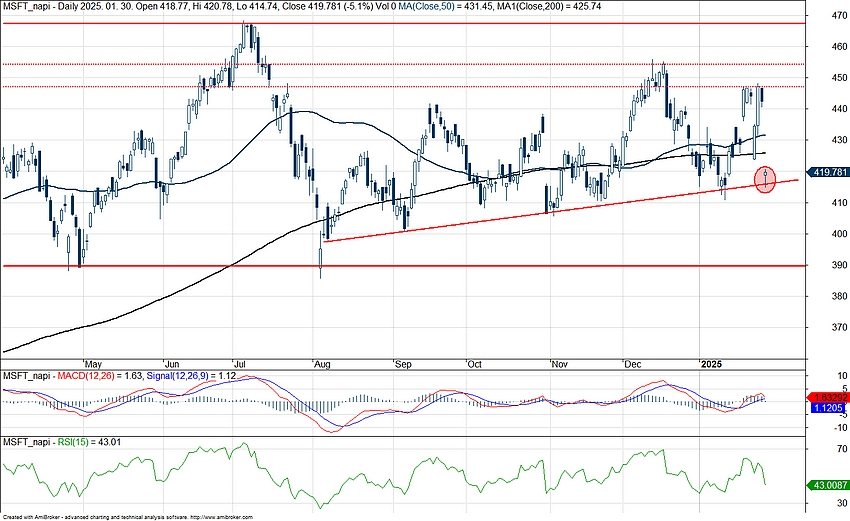Click the 30 level on RSI axis

pyautogui.click(x=842, y=504)
